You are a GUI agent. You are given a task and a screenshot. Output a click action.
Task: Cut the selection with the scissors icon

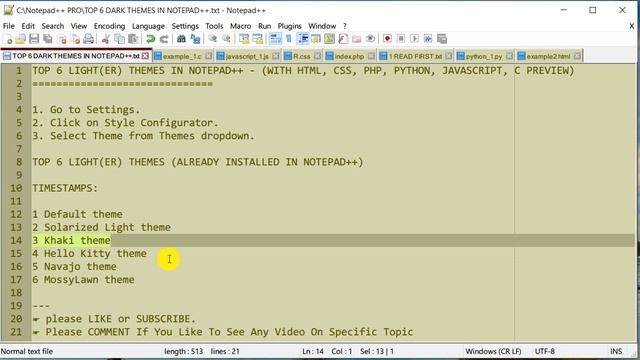106,39
